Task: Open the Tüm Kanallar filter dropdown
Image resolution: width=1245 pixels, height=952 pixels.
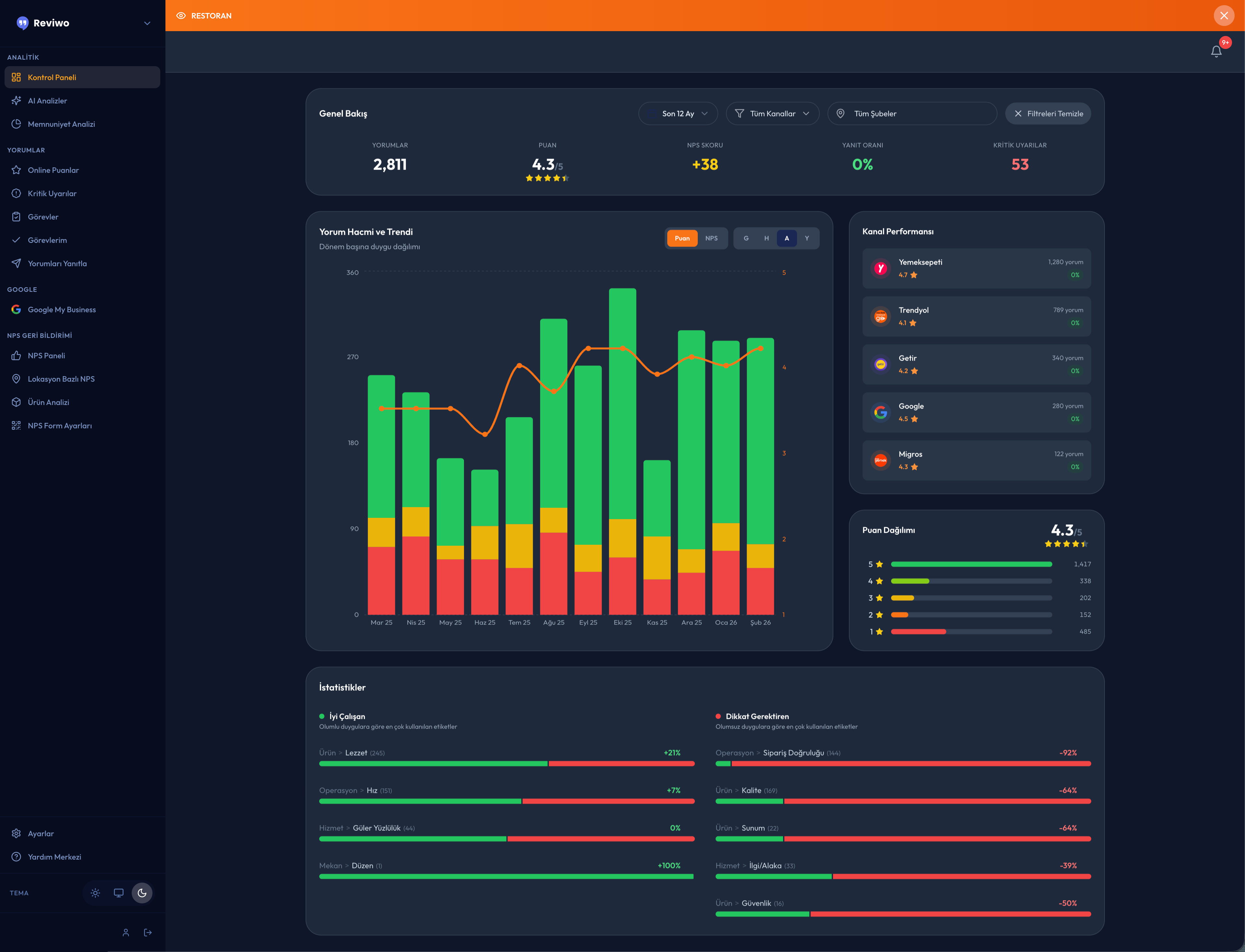Action: [x=772, y=114]
